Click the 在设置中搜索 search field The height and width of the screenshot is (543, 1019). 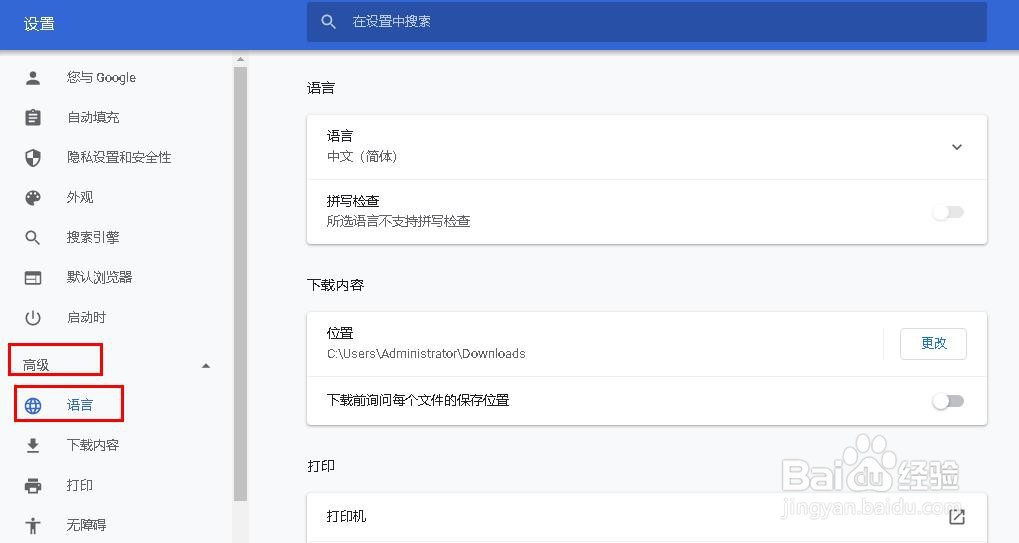pos(647,21)
